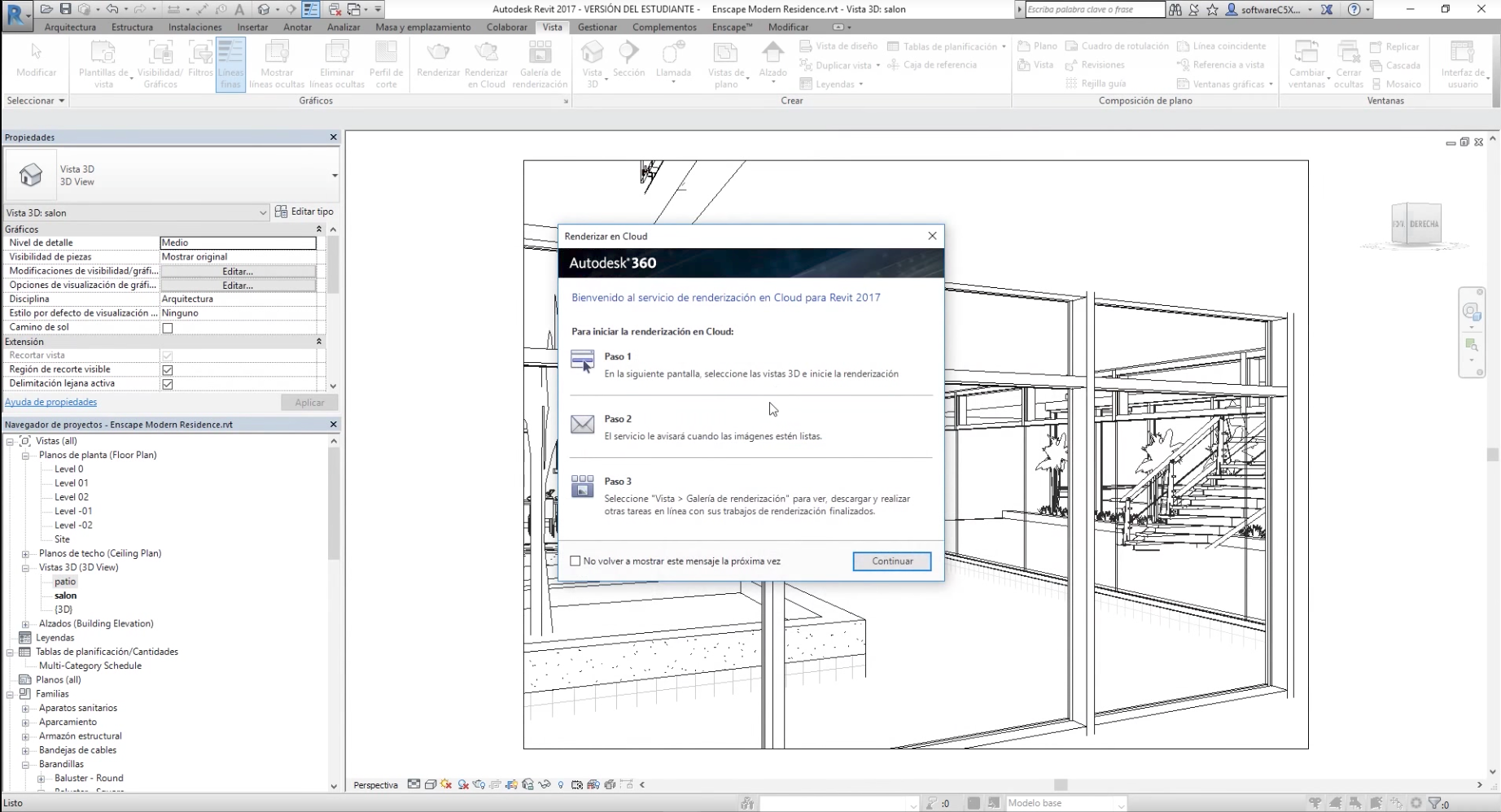Viewport: 1501px width, 812px height.
Task: Click Vistas de plano icon
Action: 724,52
